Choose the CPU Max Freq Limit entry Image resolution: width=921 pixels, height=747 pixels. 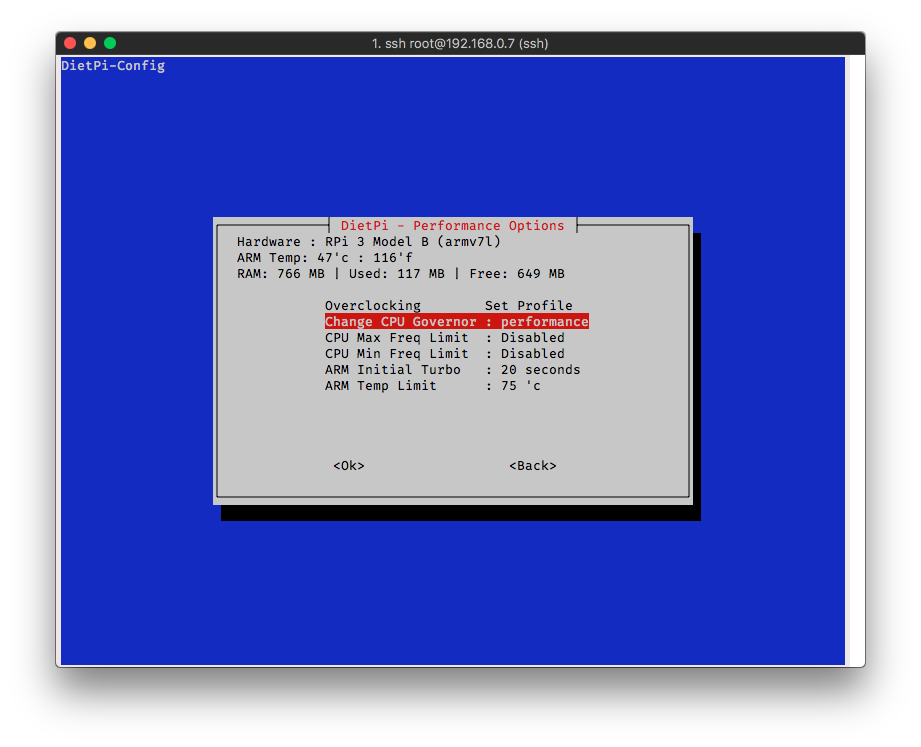pos(445,338)
